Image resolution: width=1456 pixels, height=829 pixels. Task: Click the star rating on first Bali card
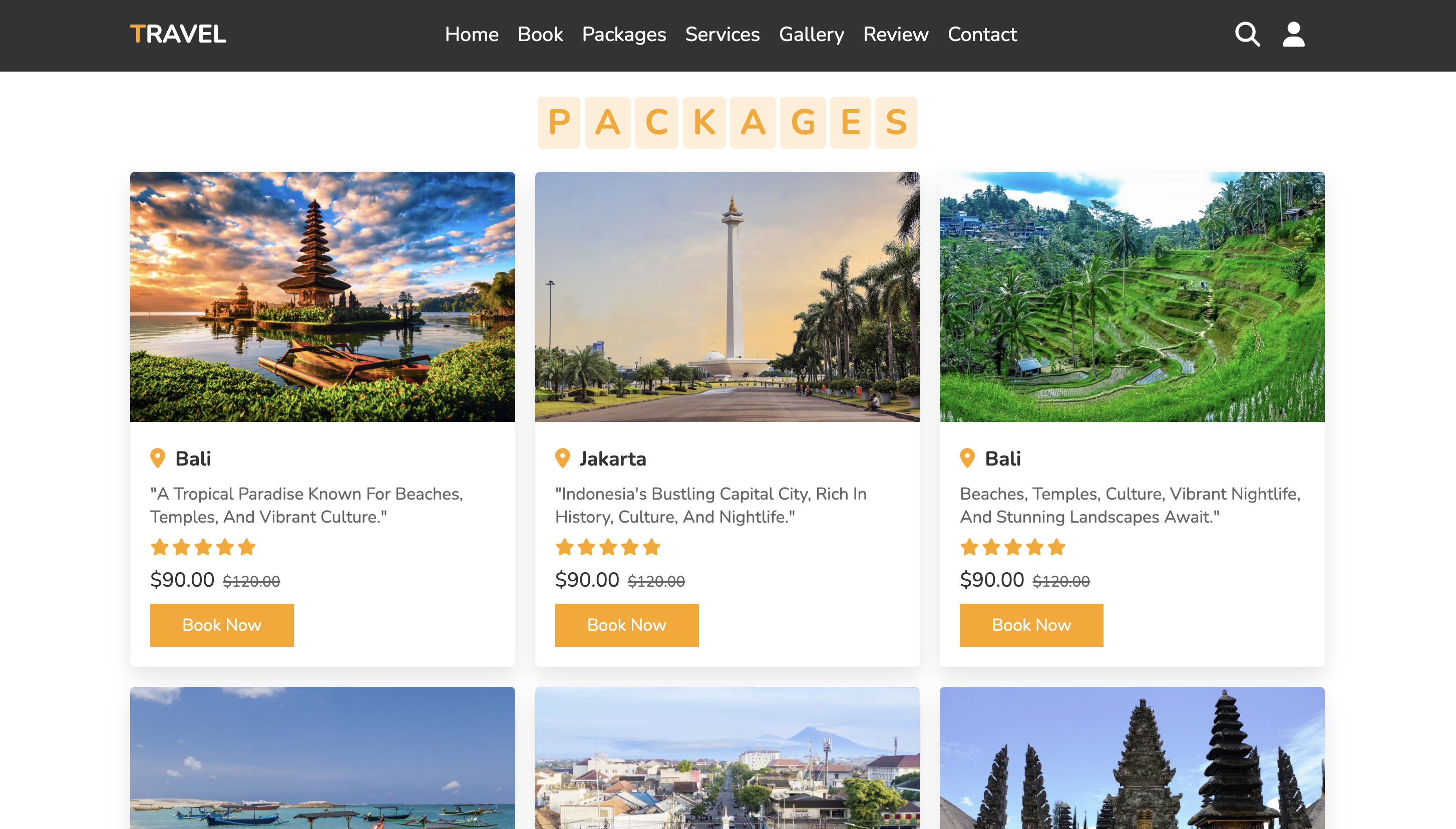coord(203,547)
